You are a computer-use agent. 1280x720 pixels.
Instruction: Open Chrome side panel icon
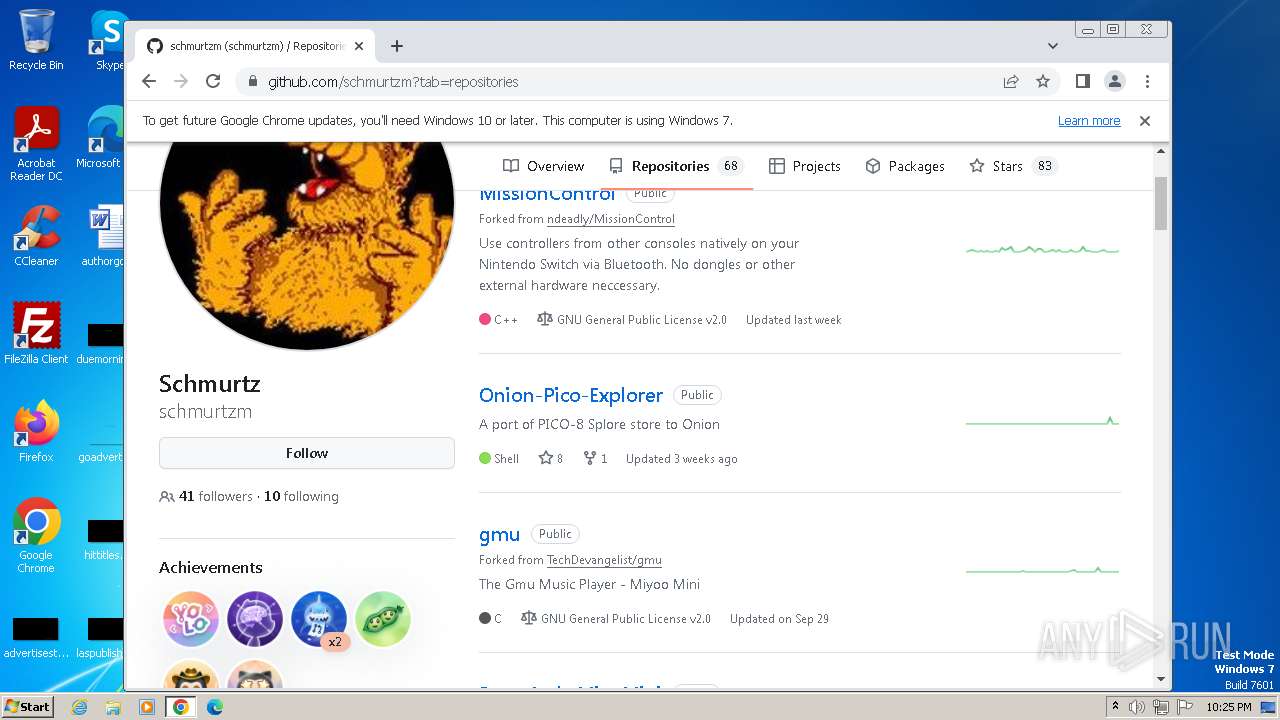[x=1083, y=82]
